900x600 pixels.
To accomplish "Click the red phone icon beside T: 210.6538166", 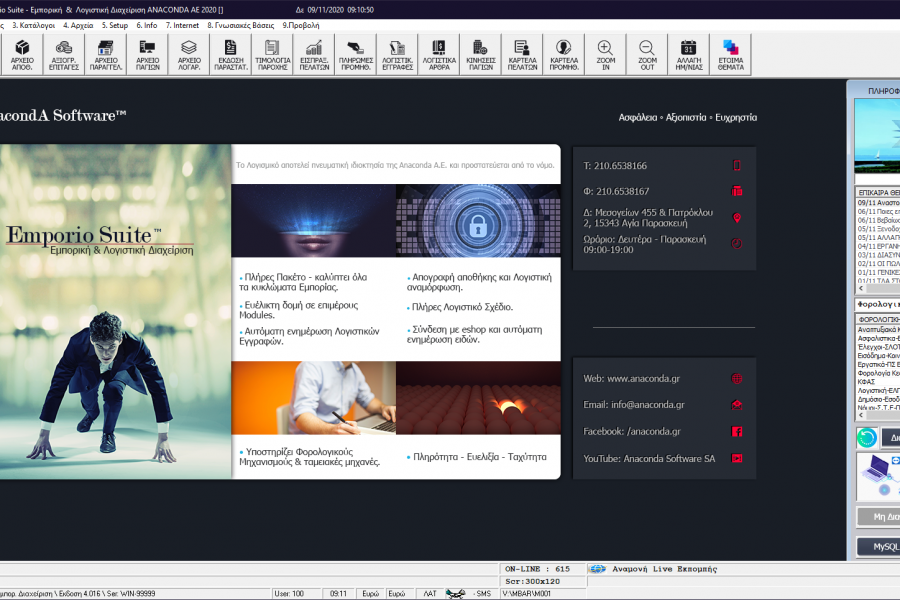I will tap(737, 165).
